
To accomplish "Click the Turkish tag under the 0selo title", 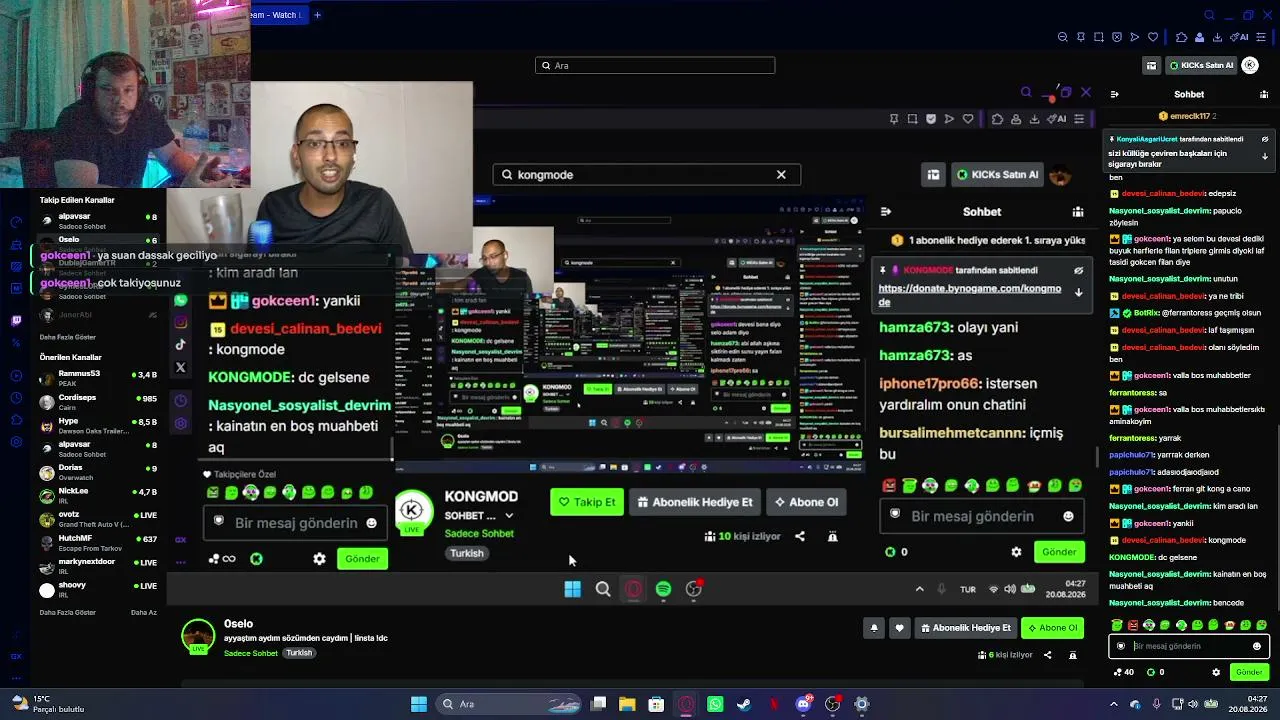I will pyautogui.click(x=299, y=653).
